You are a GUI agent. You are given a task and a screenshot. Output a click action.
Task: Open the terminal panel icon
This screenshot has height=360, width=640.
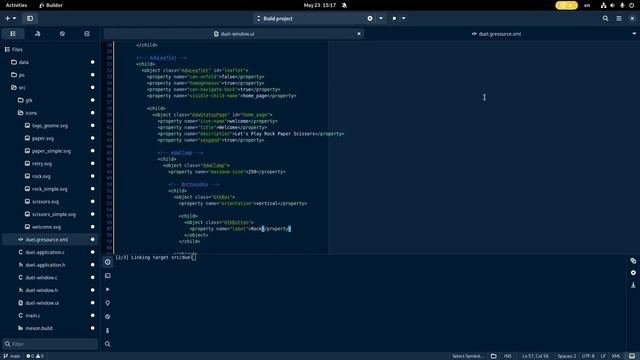pos(108,276)
